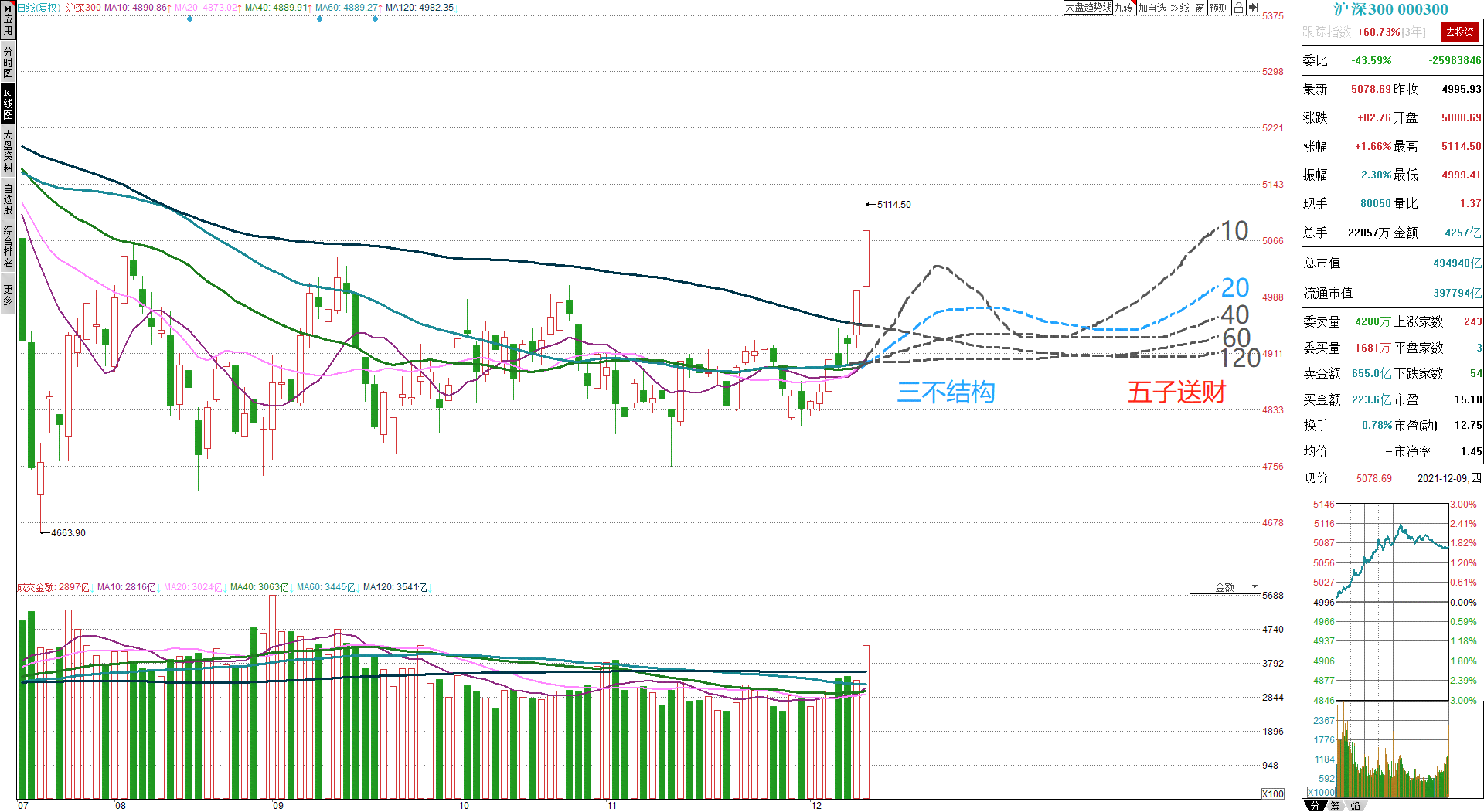Click the 下跌家数 54 value
Viewport: 1484px width, 812px height.
click(1475, 373)
